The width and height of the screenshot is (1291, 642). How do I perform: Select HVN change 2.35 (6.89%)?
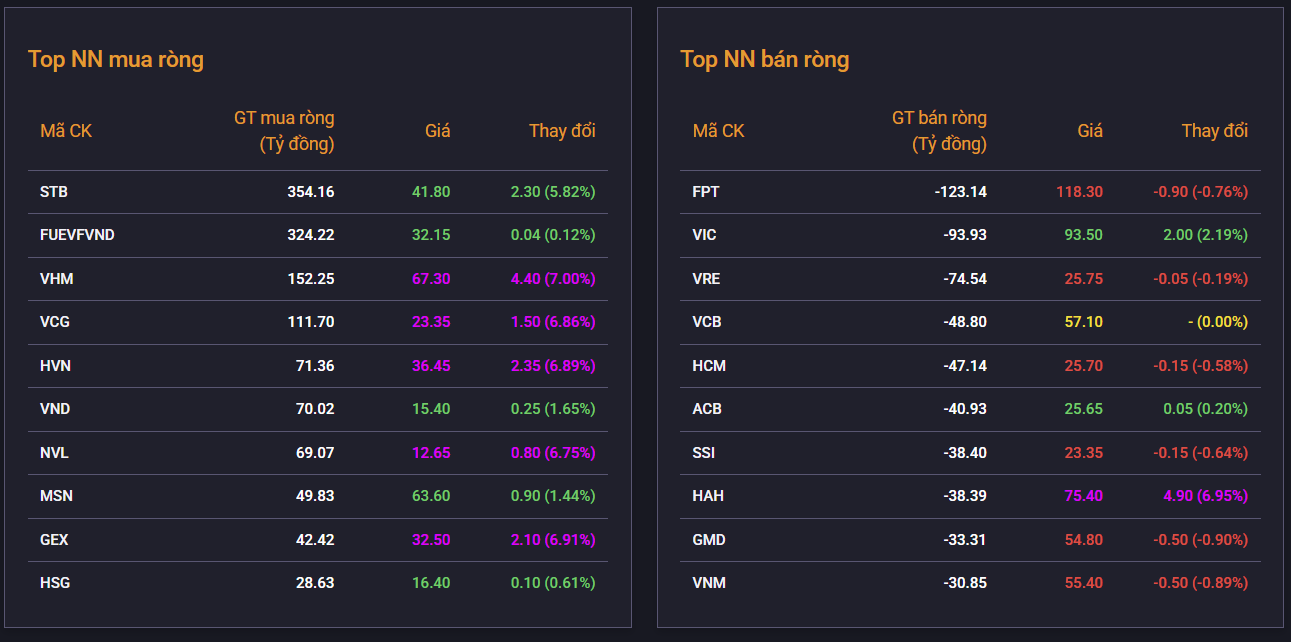pyautogui.click(x=553, y=366)
